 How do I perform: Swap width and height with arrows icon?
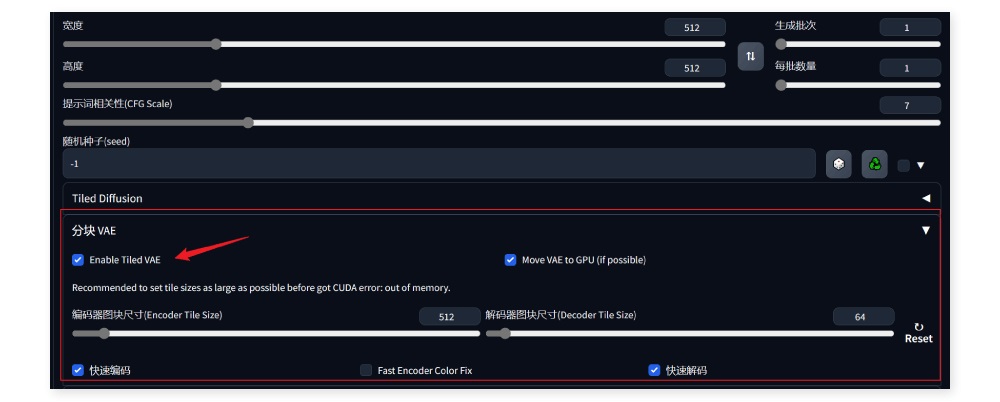click(751, 56)
